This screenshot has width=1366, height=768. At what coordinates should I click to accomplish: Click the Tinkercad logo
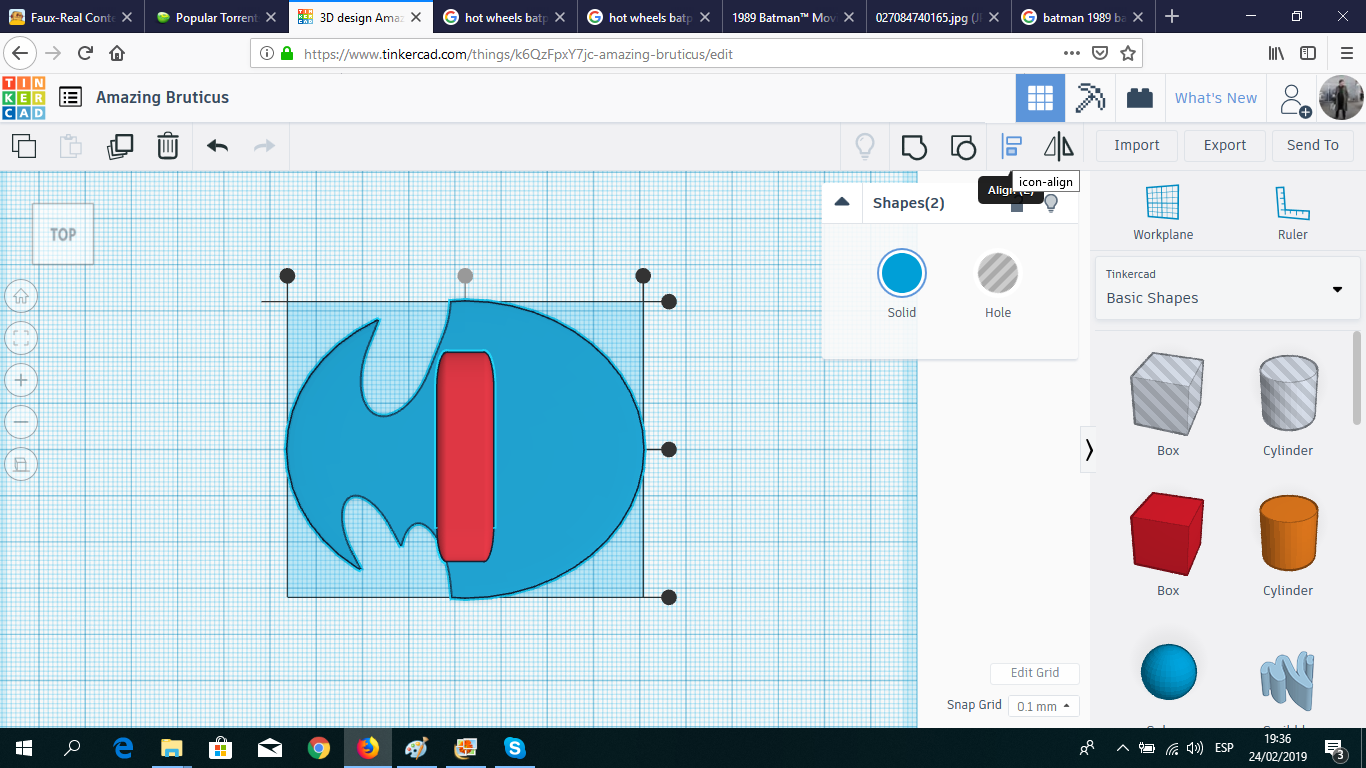click(x=23, y=97)
